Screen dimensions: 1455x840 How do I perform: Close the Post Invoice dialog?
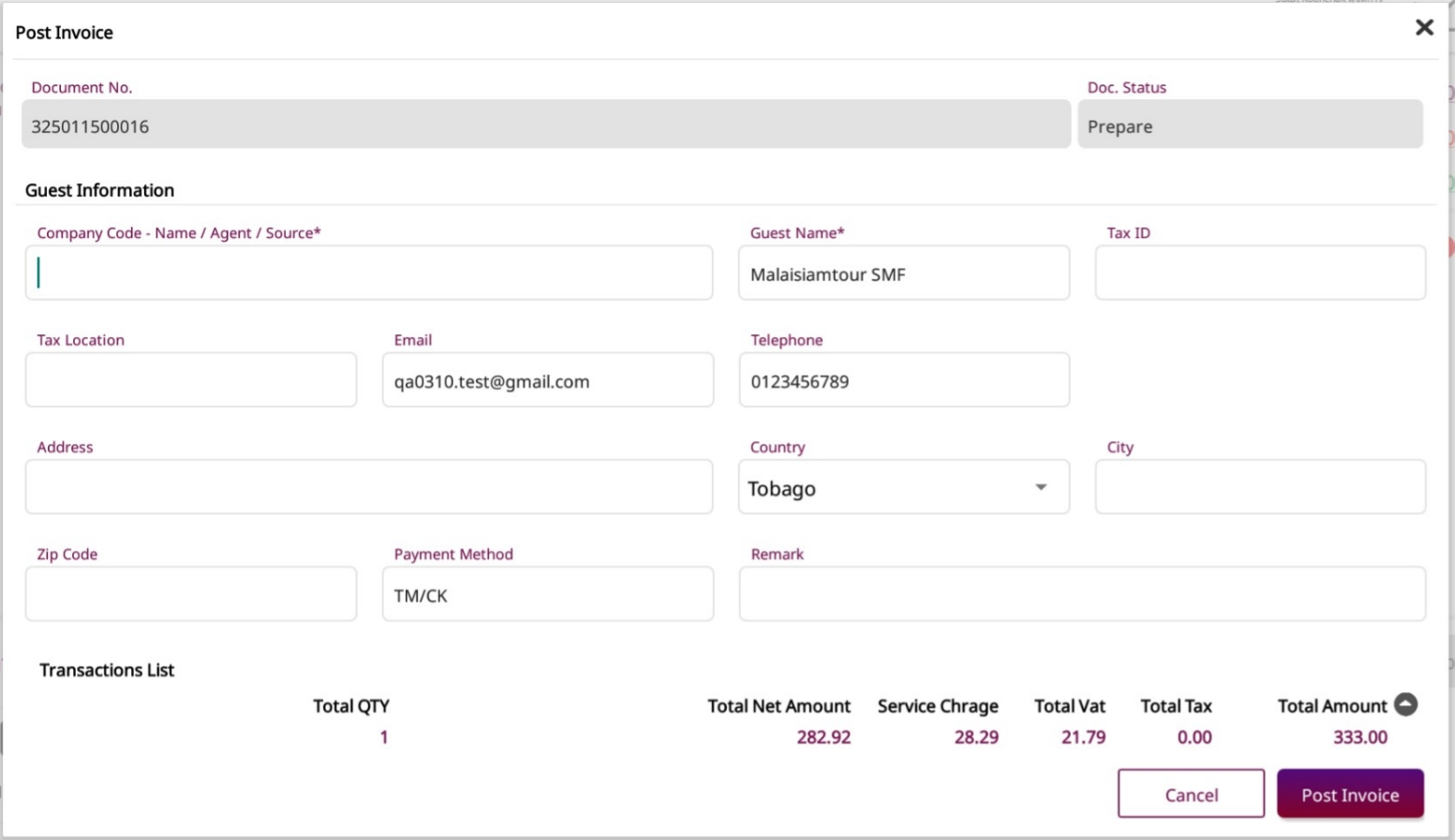point(1424,28)
